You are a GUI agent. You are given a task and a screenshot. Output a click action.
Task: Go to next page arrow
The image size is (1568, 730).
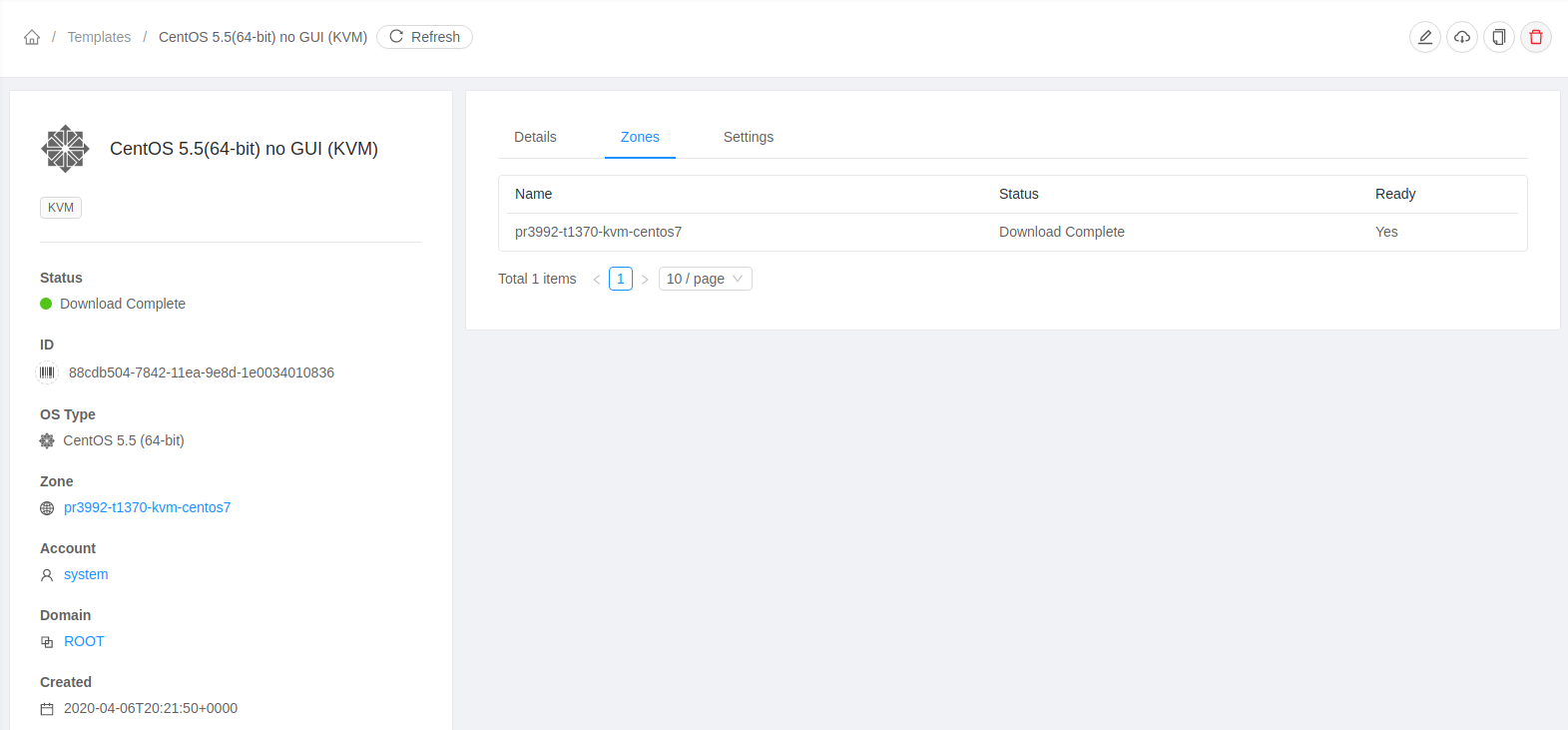tap(645, 280)
